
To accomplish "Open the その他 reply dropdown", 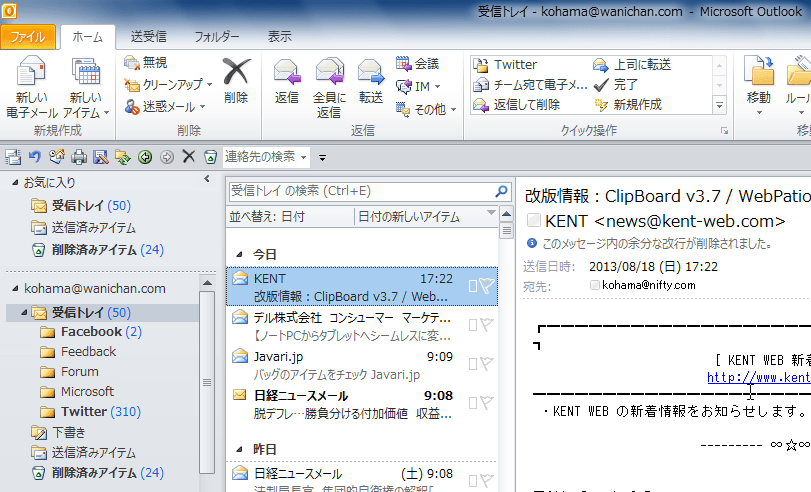I will tap(426, 109).
